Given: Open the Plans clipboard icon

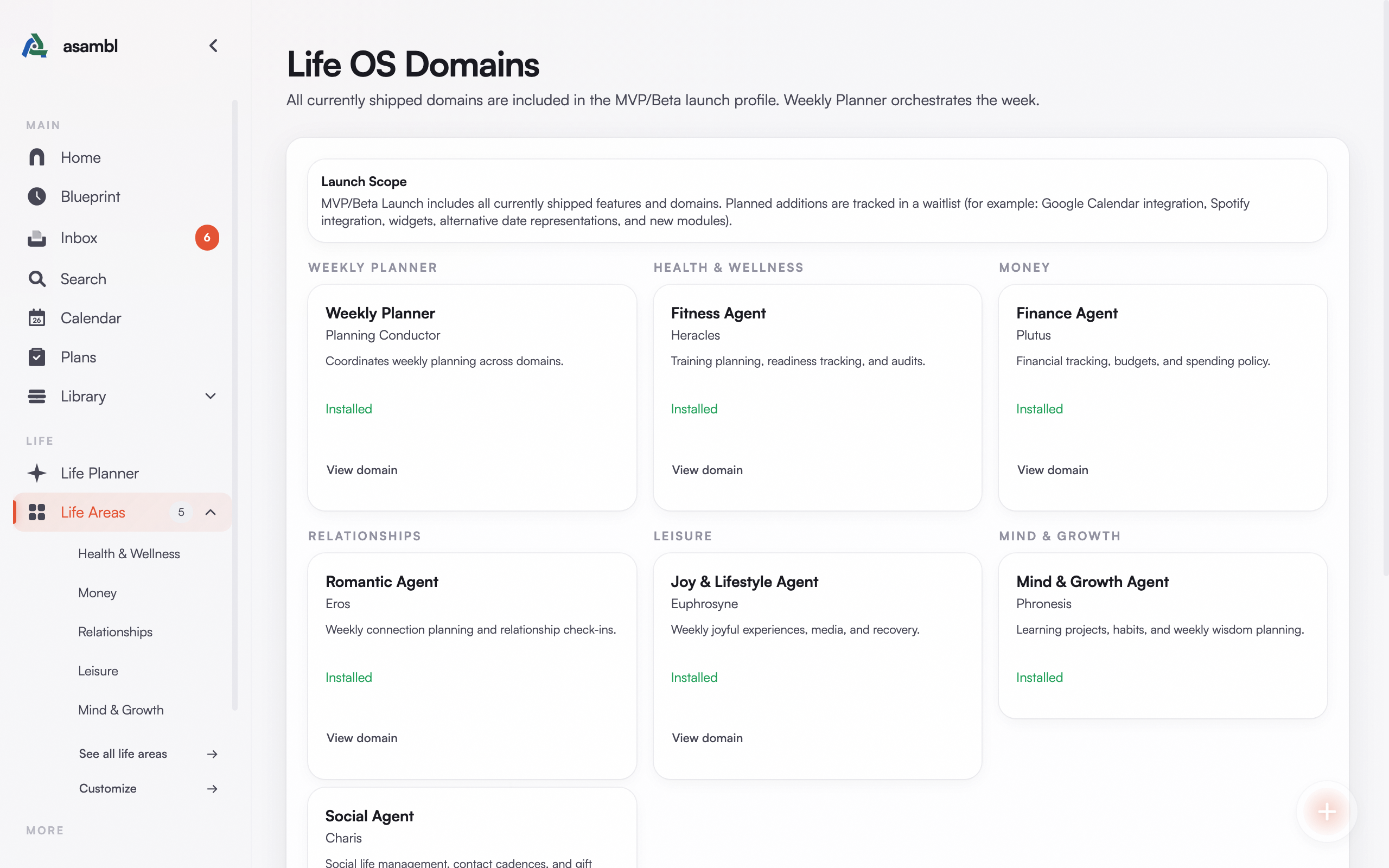Looking at the screenshot, I should click(37, 357).
